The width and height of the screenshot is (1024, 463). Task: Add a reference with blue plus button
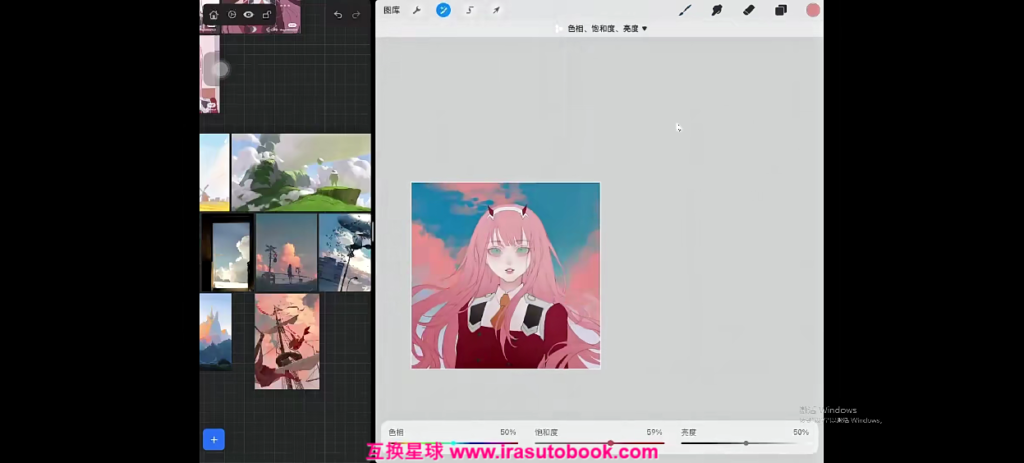point(214,439)
